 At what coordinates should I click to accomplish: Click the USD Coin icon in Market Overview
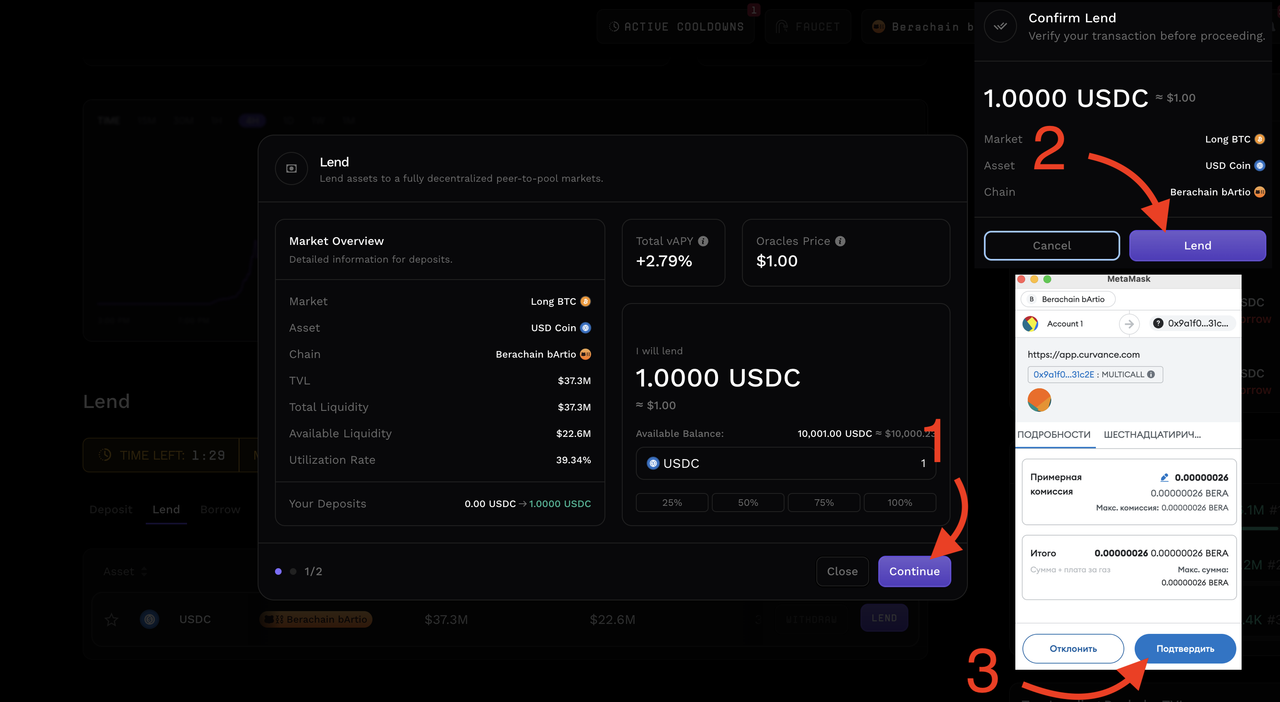click(x=586, y=328)
